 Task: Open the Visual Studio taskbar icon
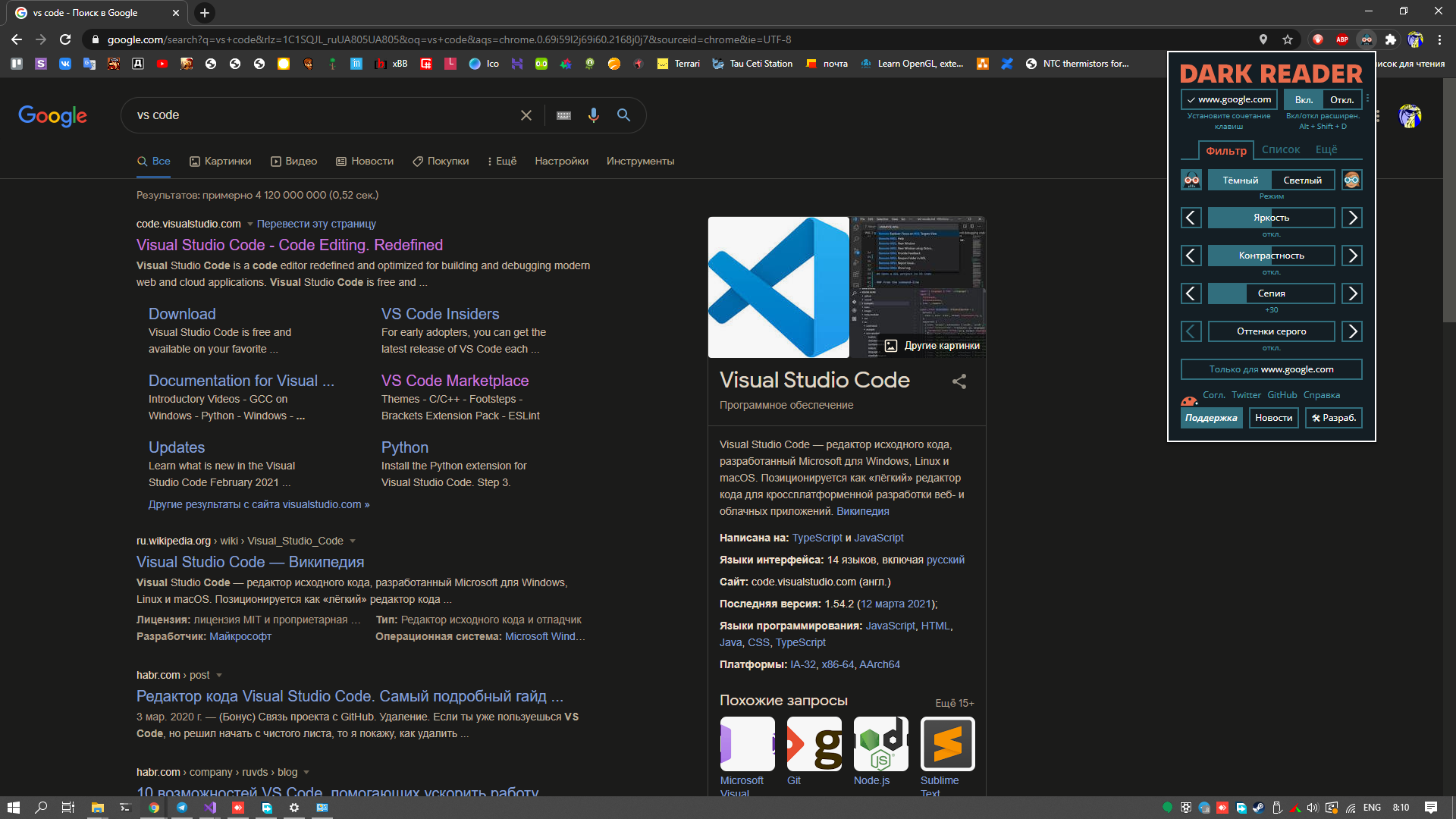click(x=210, y=808)
